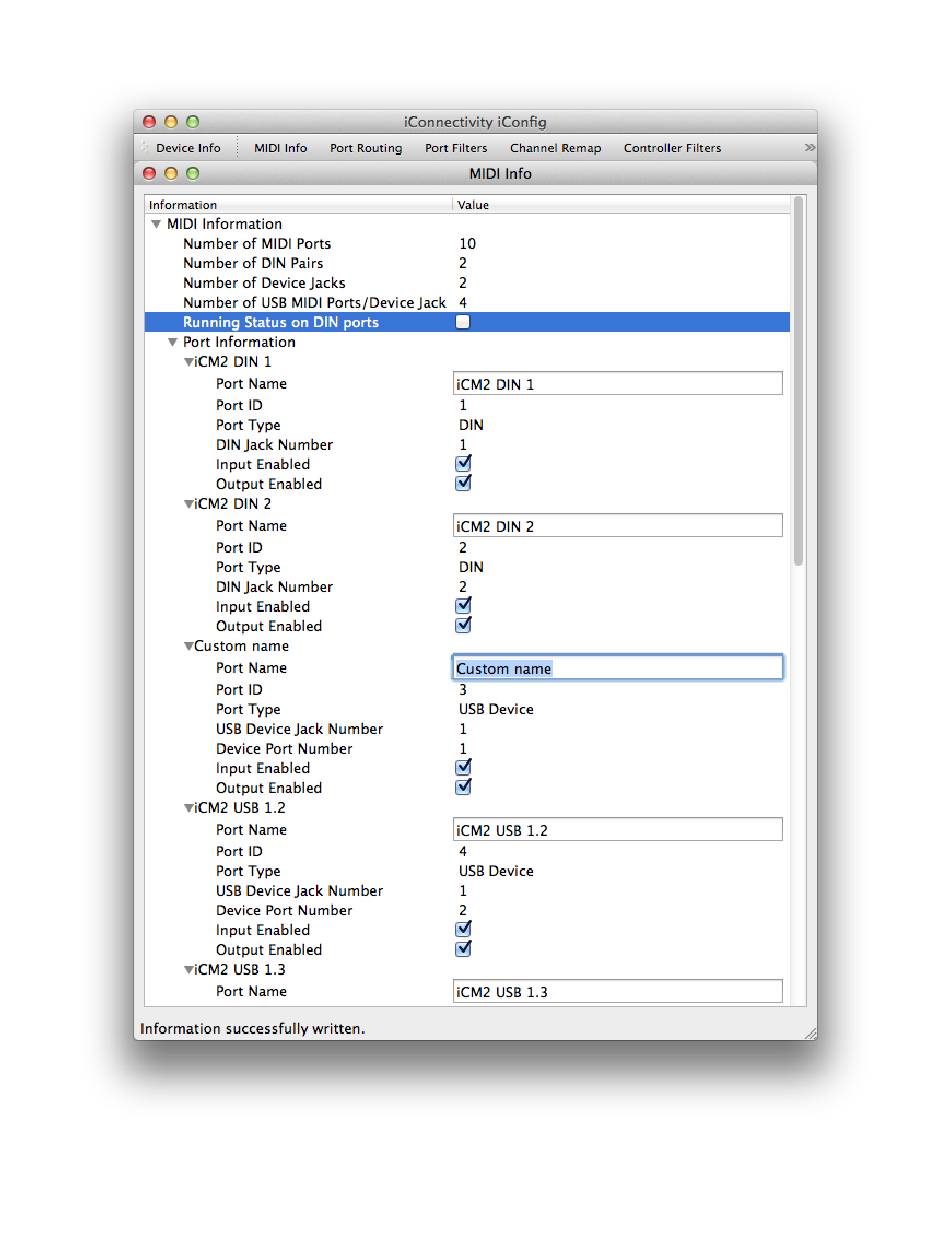Select Device Port Number label under Custom name
Screen dimensions: 950x1260
(x=284, y=749)
